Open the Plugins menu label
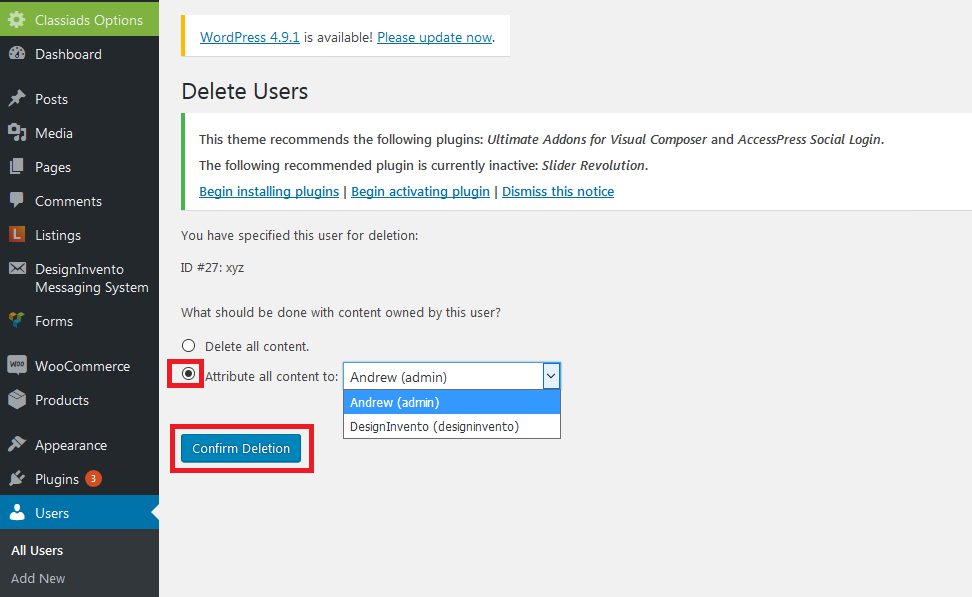Screen dimensions: 972x597 (57, 480)
